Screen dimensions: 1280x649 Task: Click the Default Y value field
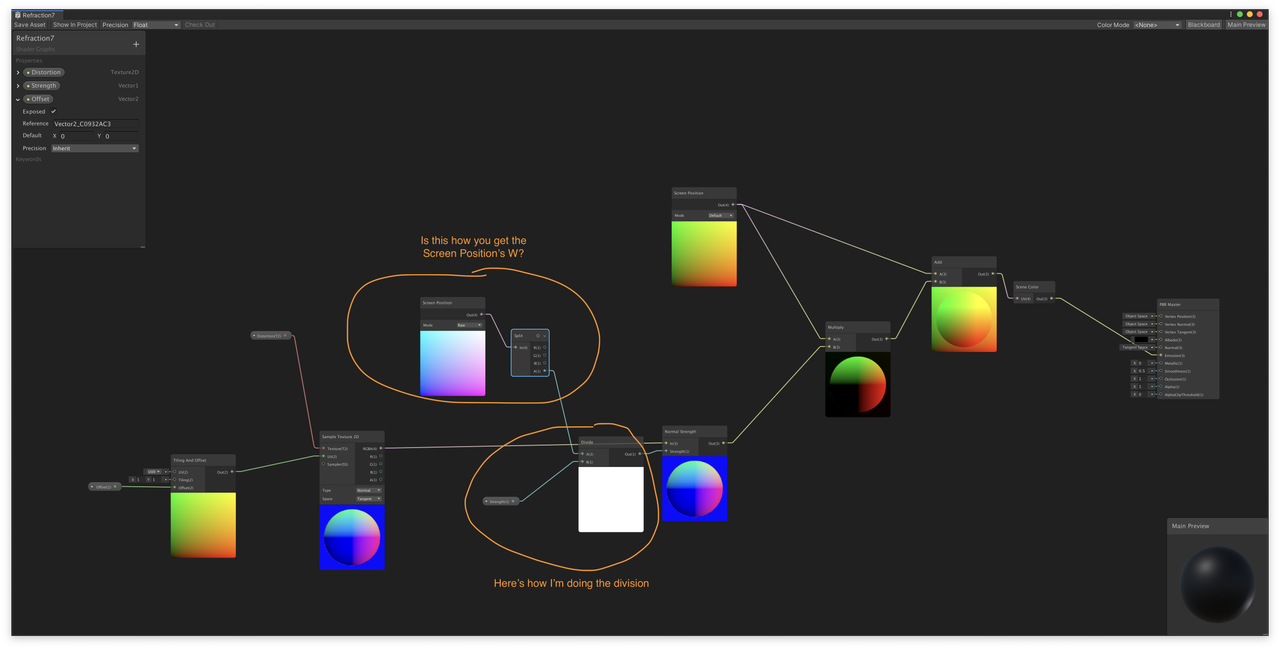121,136
